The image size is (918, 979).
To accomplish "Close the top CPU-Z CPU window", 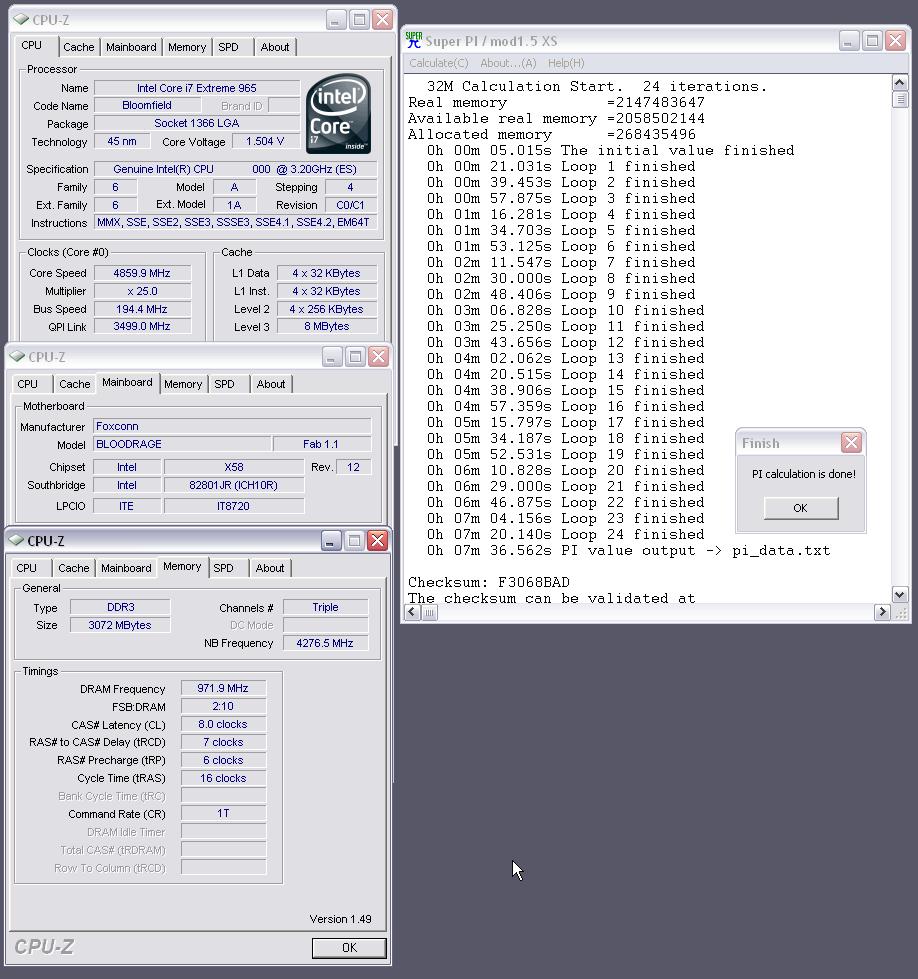I will pyautogui.click(x=382, y=19).
